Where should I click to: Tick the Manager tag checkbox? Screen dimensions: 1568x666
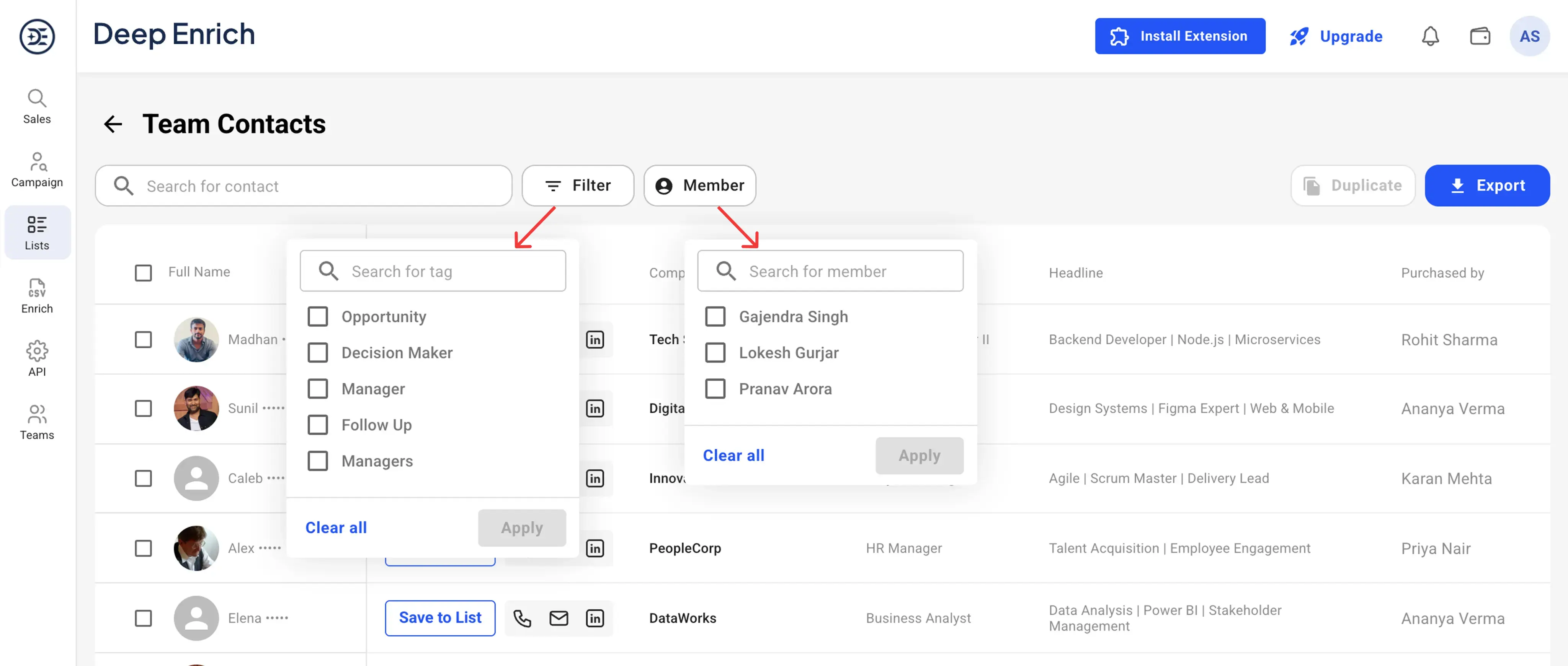tap(317, 389)
